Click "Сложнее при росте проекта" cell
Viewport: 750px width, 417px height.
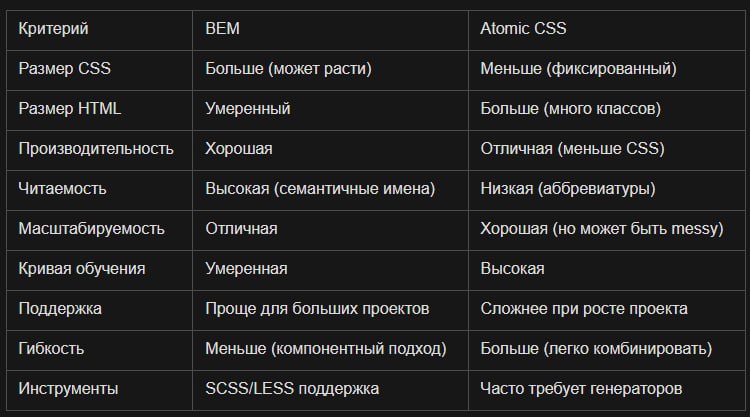tap(607, 310)
